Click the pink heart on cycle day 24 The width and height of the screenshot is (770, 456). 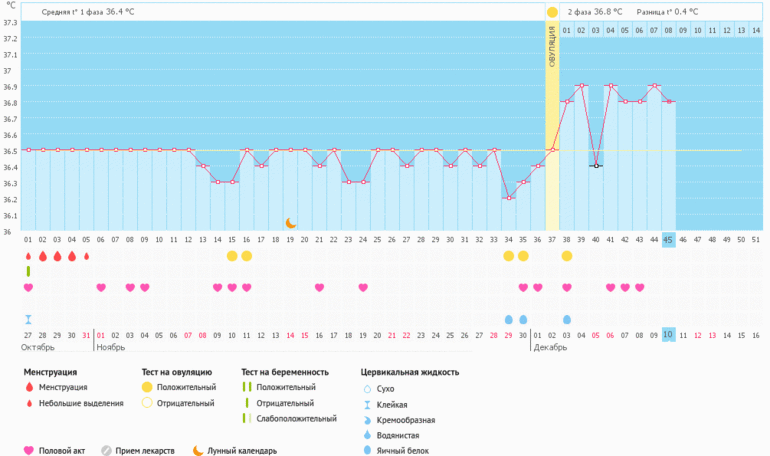click(363, 288)
